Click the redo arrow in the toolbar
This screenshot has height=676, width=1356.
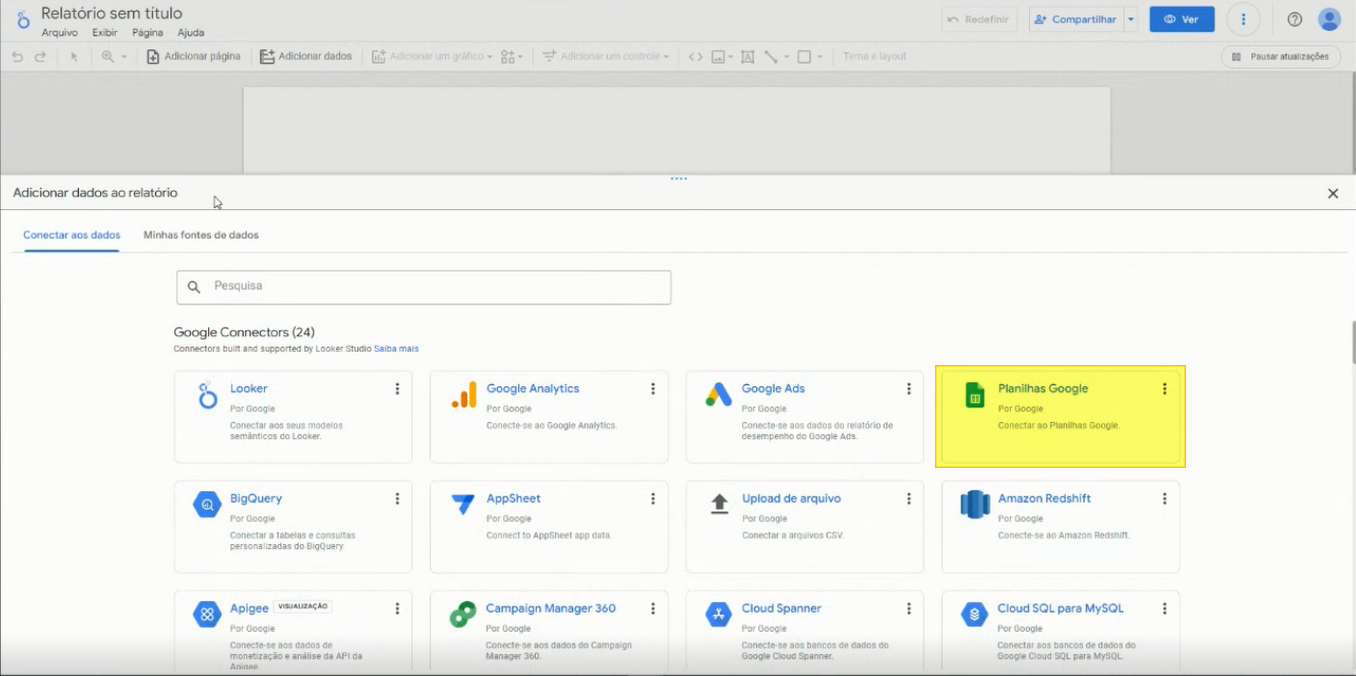tap(40, 57)
